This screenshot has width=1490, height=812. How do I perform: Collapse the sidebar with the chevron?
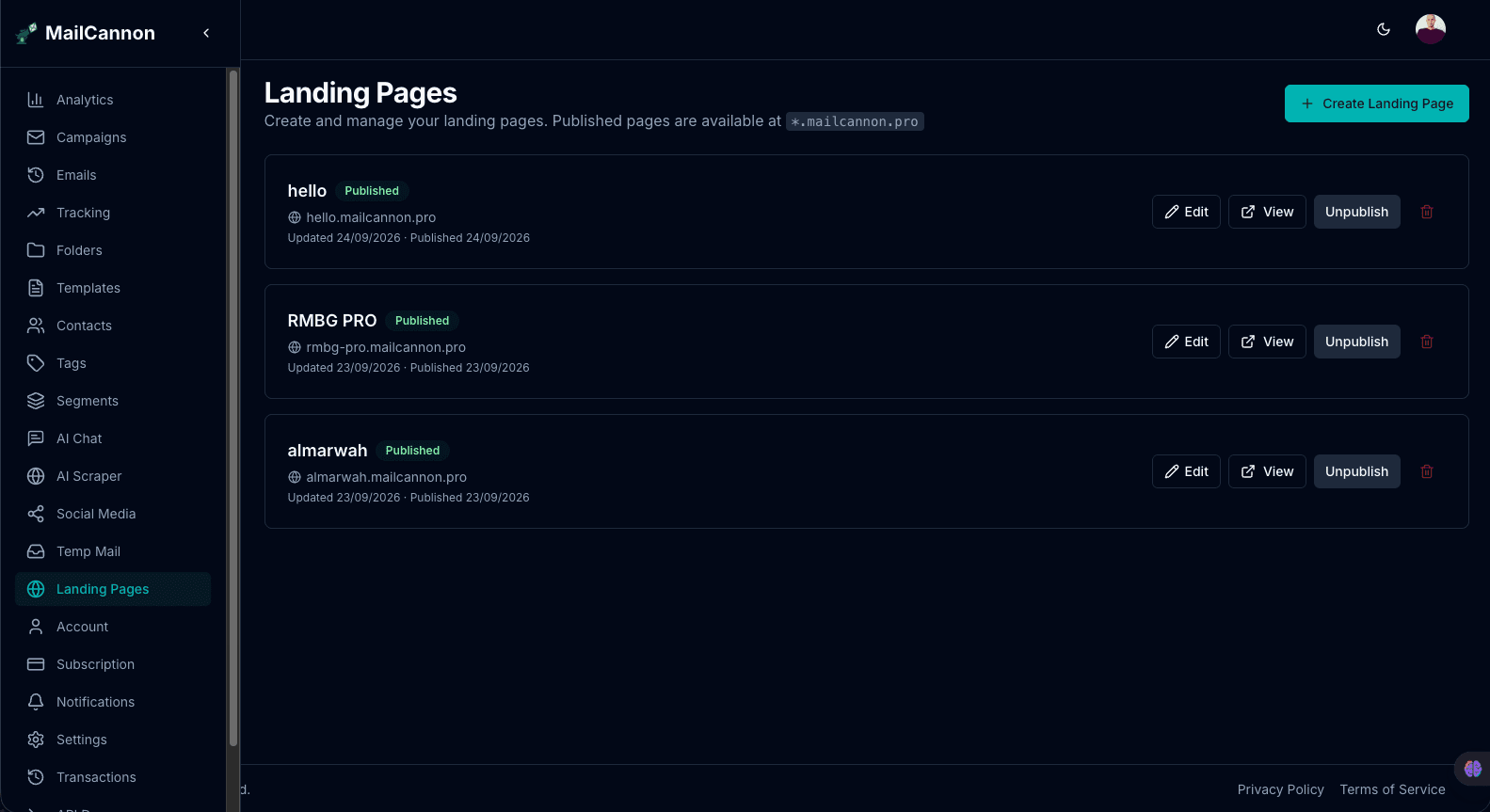coord(206,33)
